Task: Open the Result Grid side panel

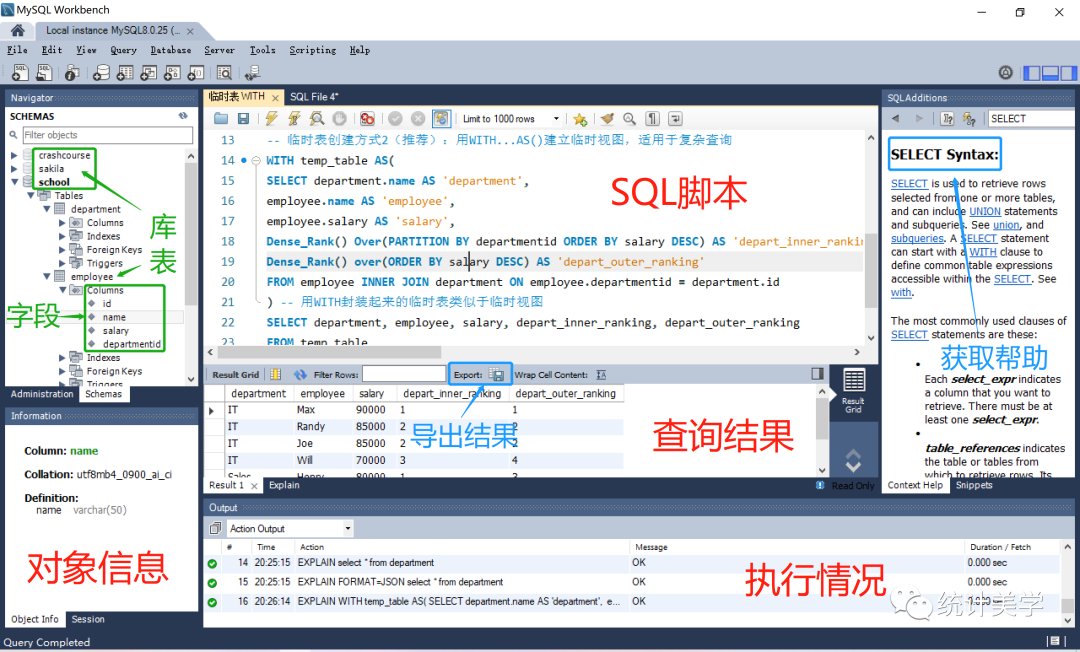Action: point(853,390)
